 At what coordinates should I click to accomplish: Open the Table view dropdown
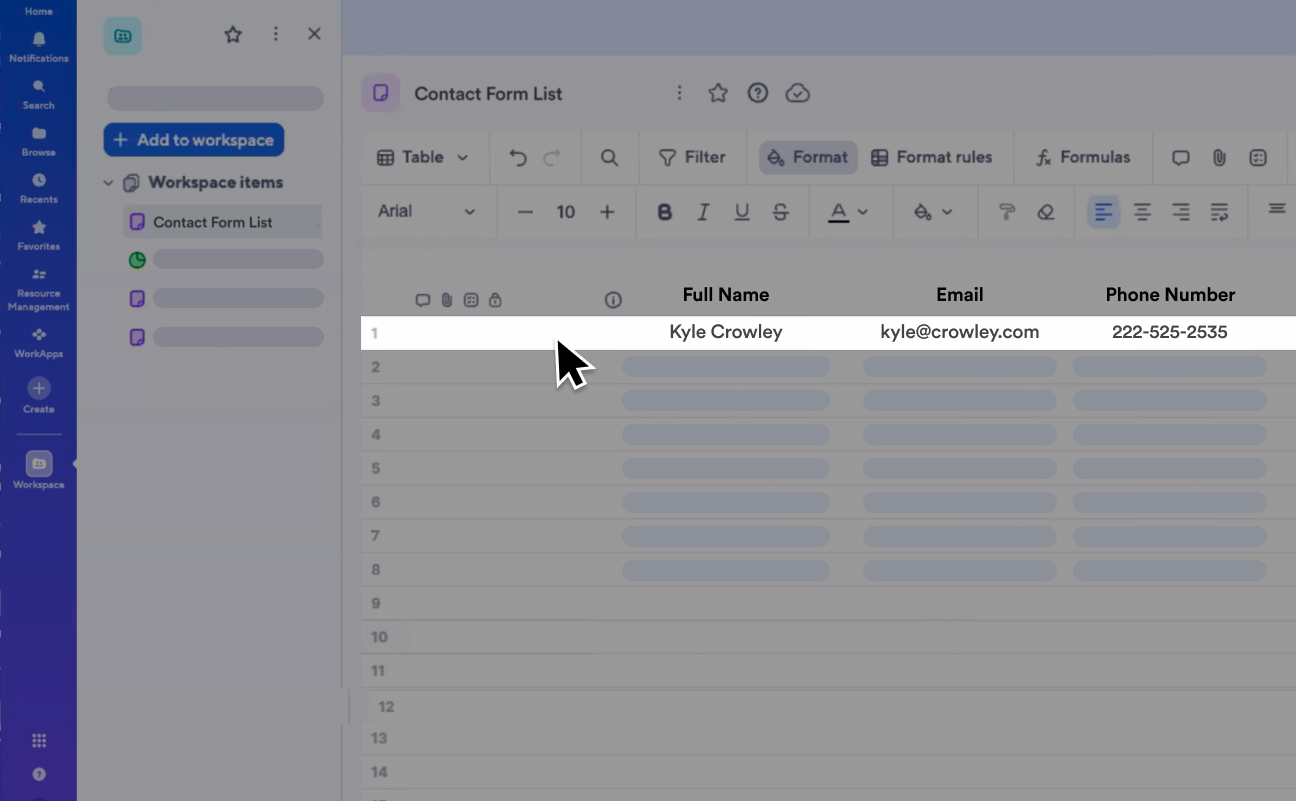point(424,157)
